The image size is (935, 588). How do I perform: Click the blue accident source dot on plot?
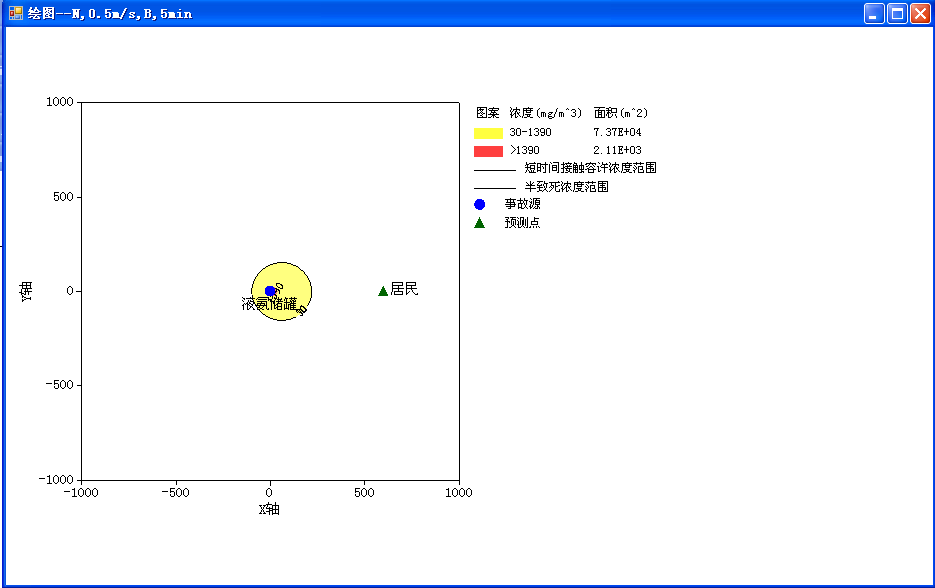point(270,291)
